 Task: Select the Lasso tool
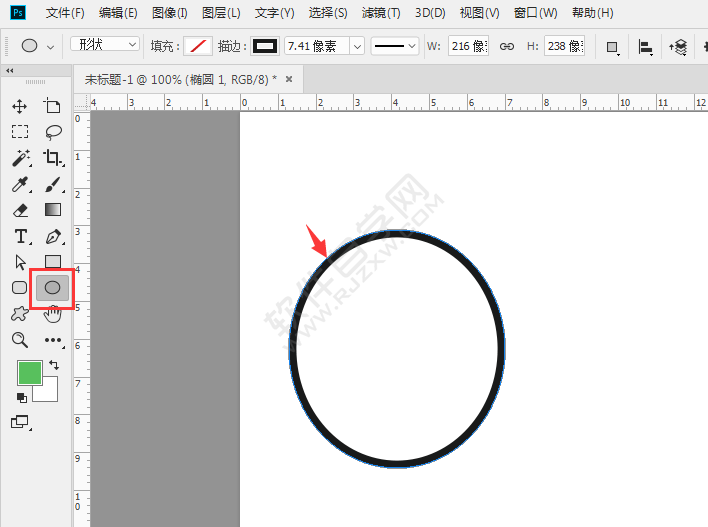pyautogui.click(x=53, y=132)
